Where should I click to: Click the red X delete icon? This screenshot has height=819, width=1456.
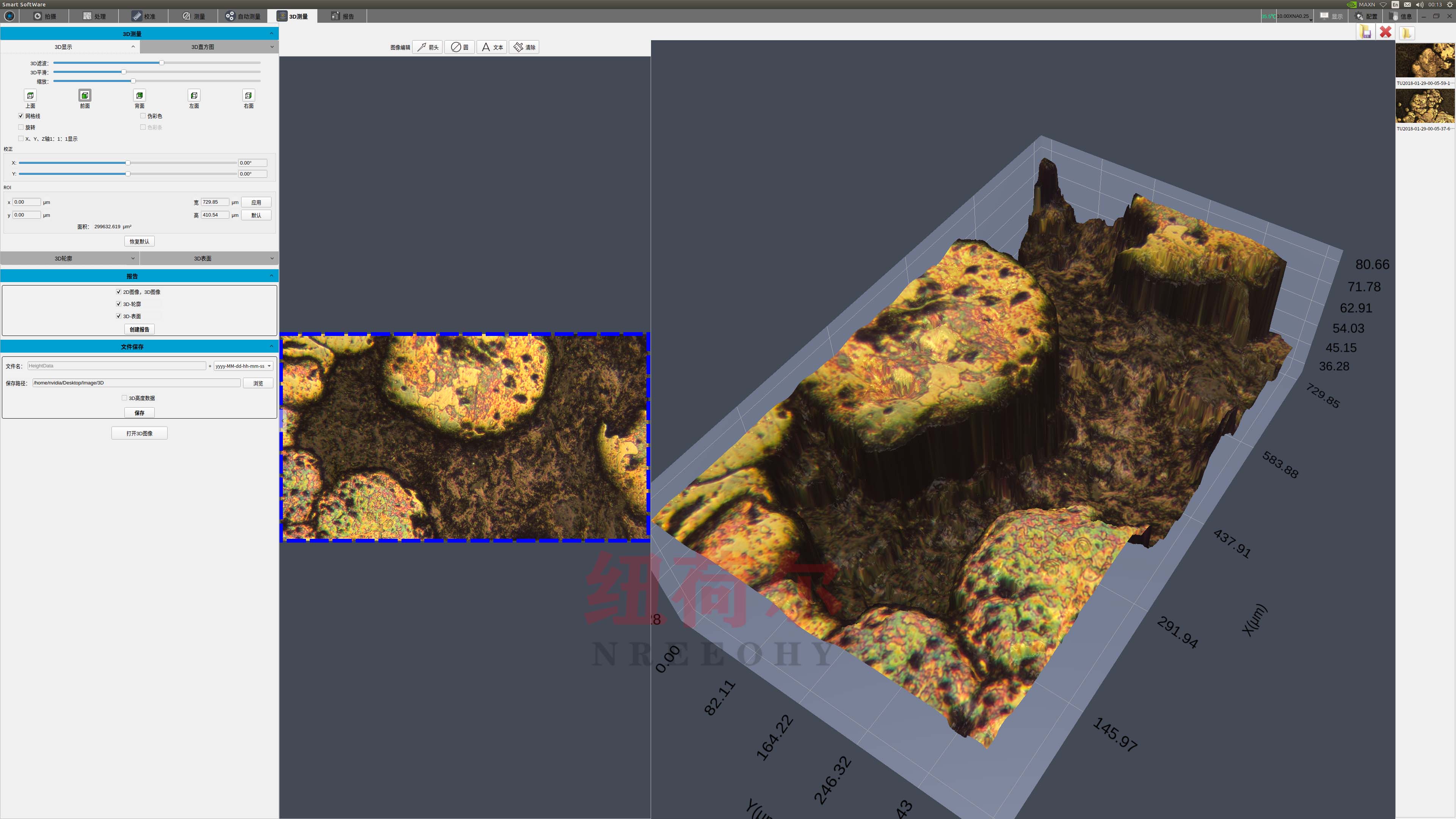pyautogui.click(x=1385, y=32)
